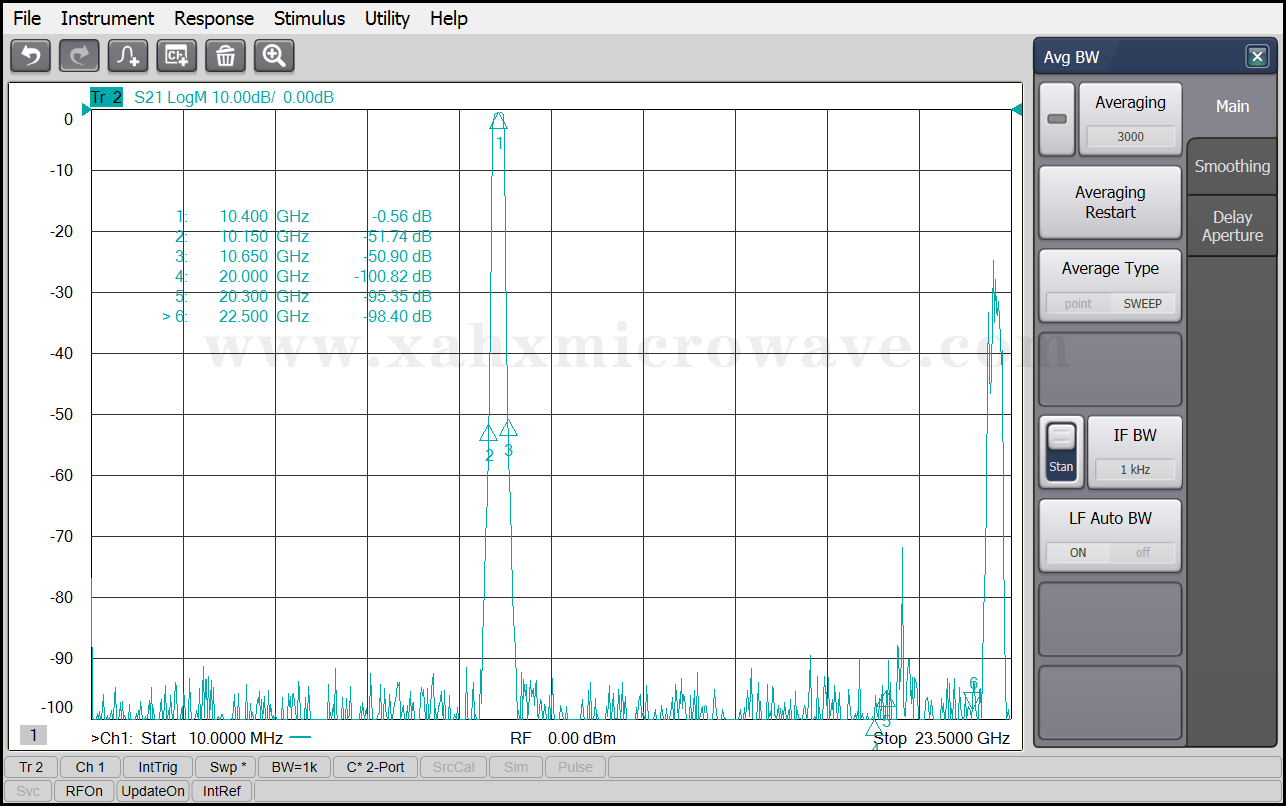Add a new trace with the toolbar icon
Image resolution: width=1286 pixels, height=806 pixels.
coord(128,56)
